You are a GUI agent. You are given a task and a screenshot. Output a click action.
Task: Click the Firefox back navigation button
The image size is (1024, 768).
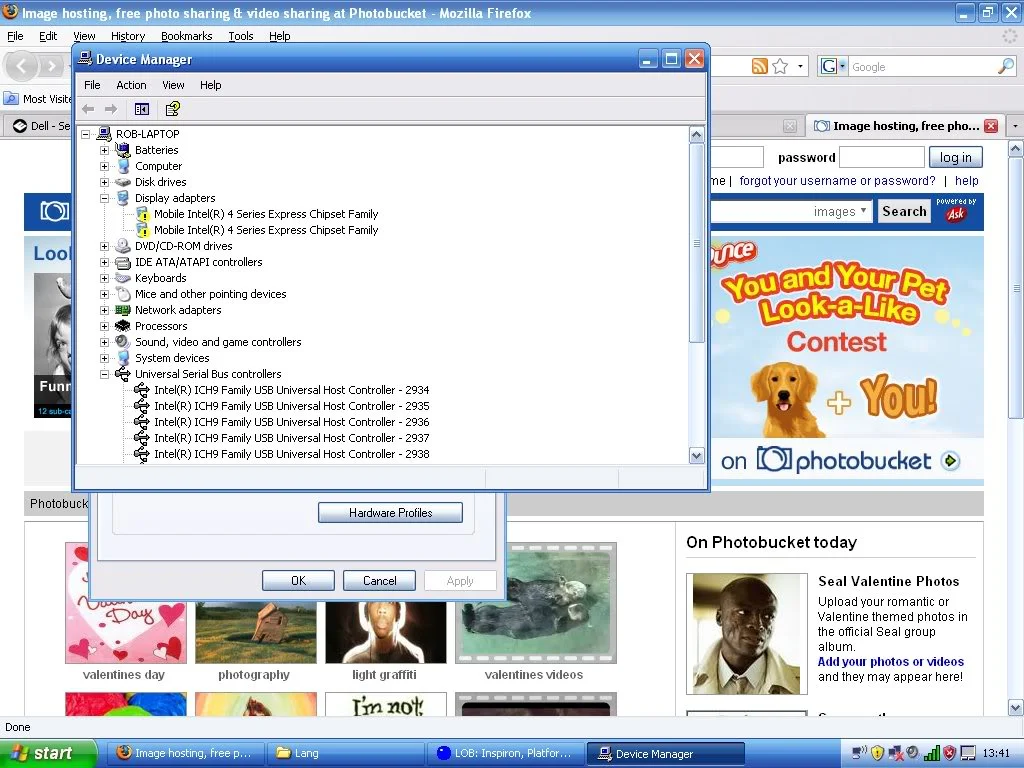[22, 66]
